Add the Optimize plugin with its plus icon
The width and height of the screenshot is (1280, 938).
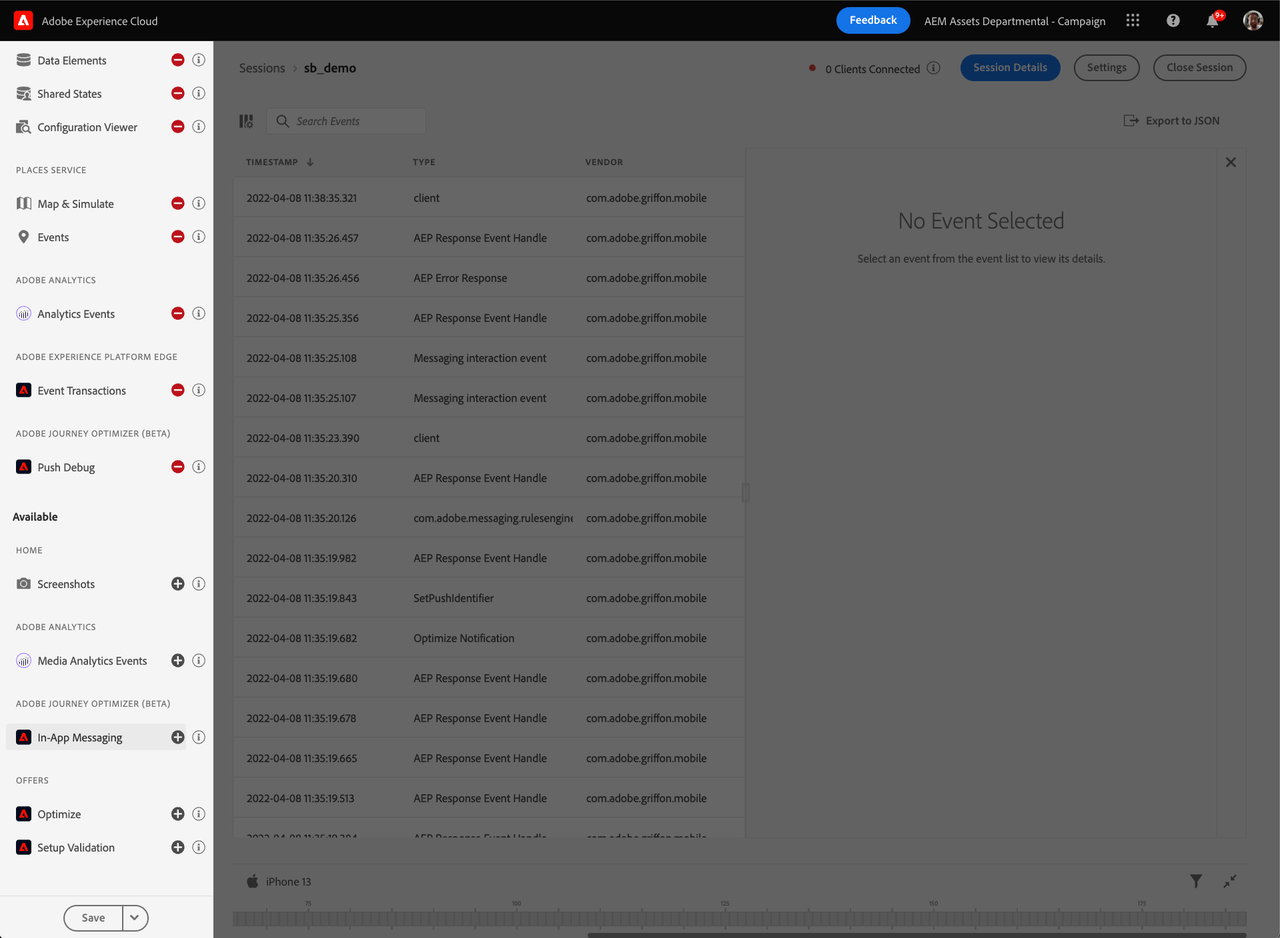[178, 814]
